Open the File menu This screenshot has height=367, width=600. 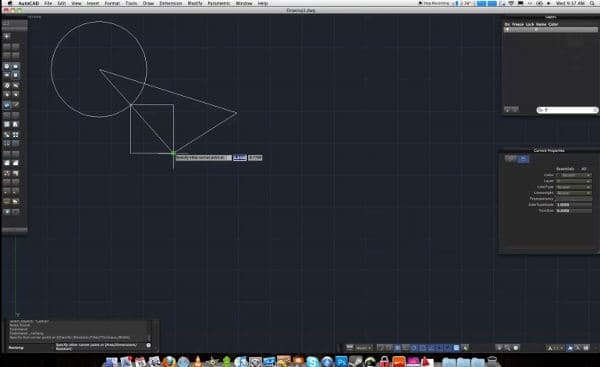point(48,3)
